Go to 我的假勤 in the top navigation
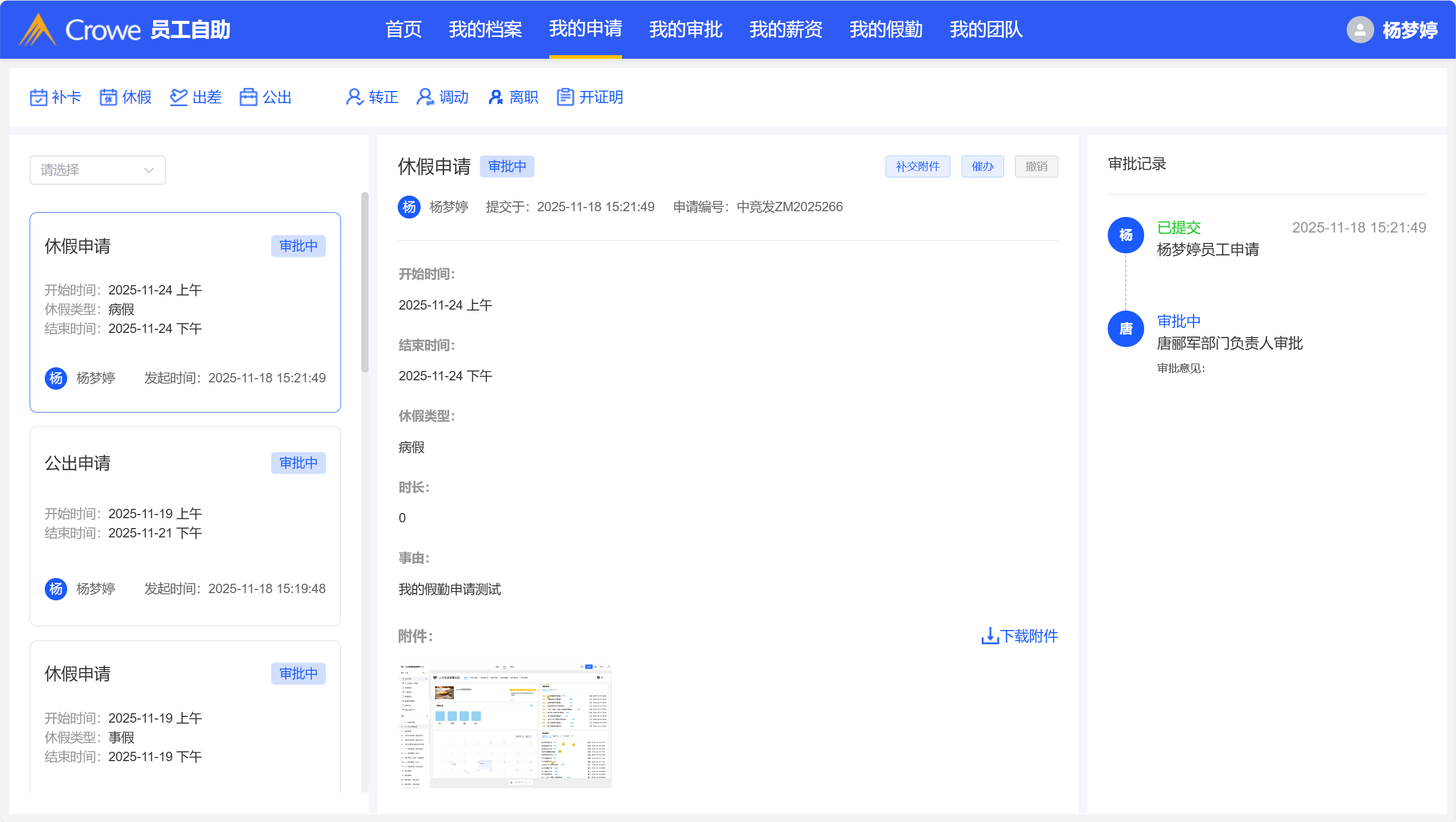 point(885,29)
